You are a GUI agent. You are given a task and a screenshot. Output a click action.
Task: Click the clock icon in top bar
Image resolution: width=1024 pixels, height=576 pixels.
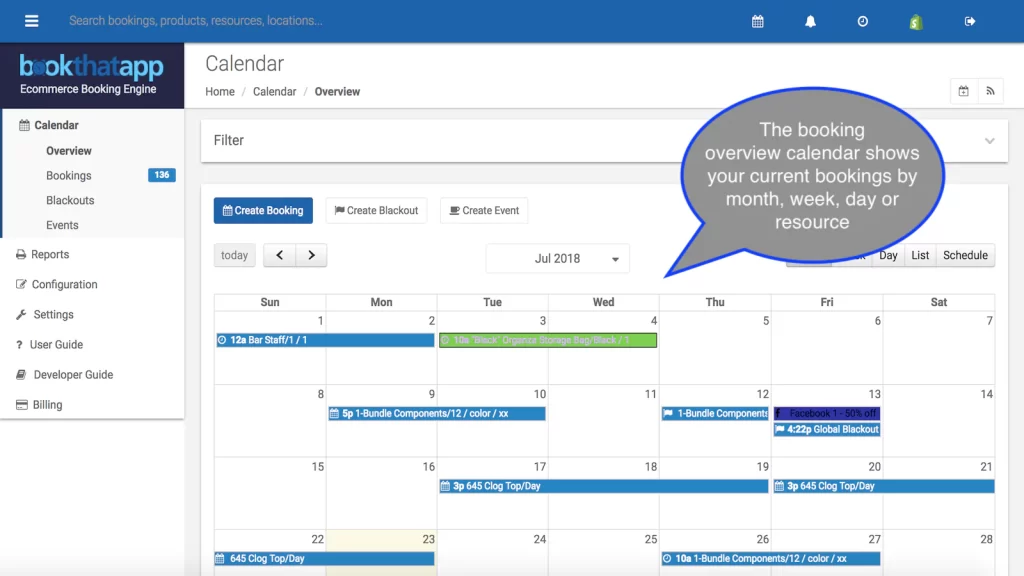coord(863,22)
